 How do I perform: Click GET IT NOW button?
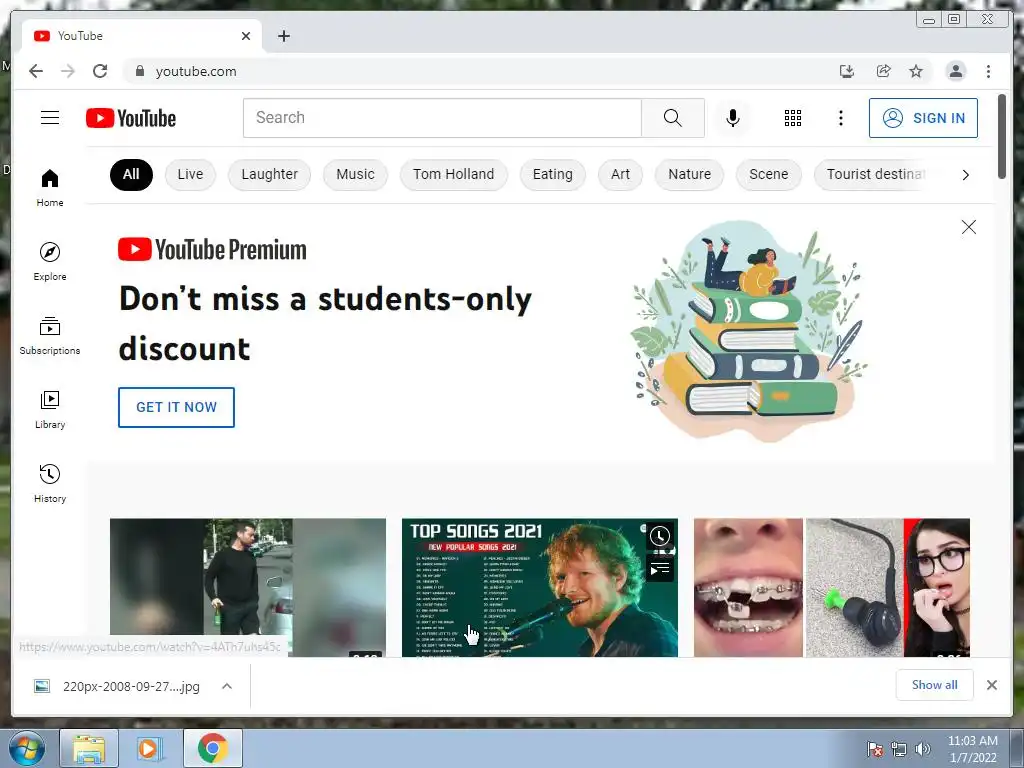click(176, 407)
